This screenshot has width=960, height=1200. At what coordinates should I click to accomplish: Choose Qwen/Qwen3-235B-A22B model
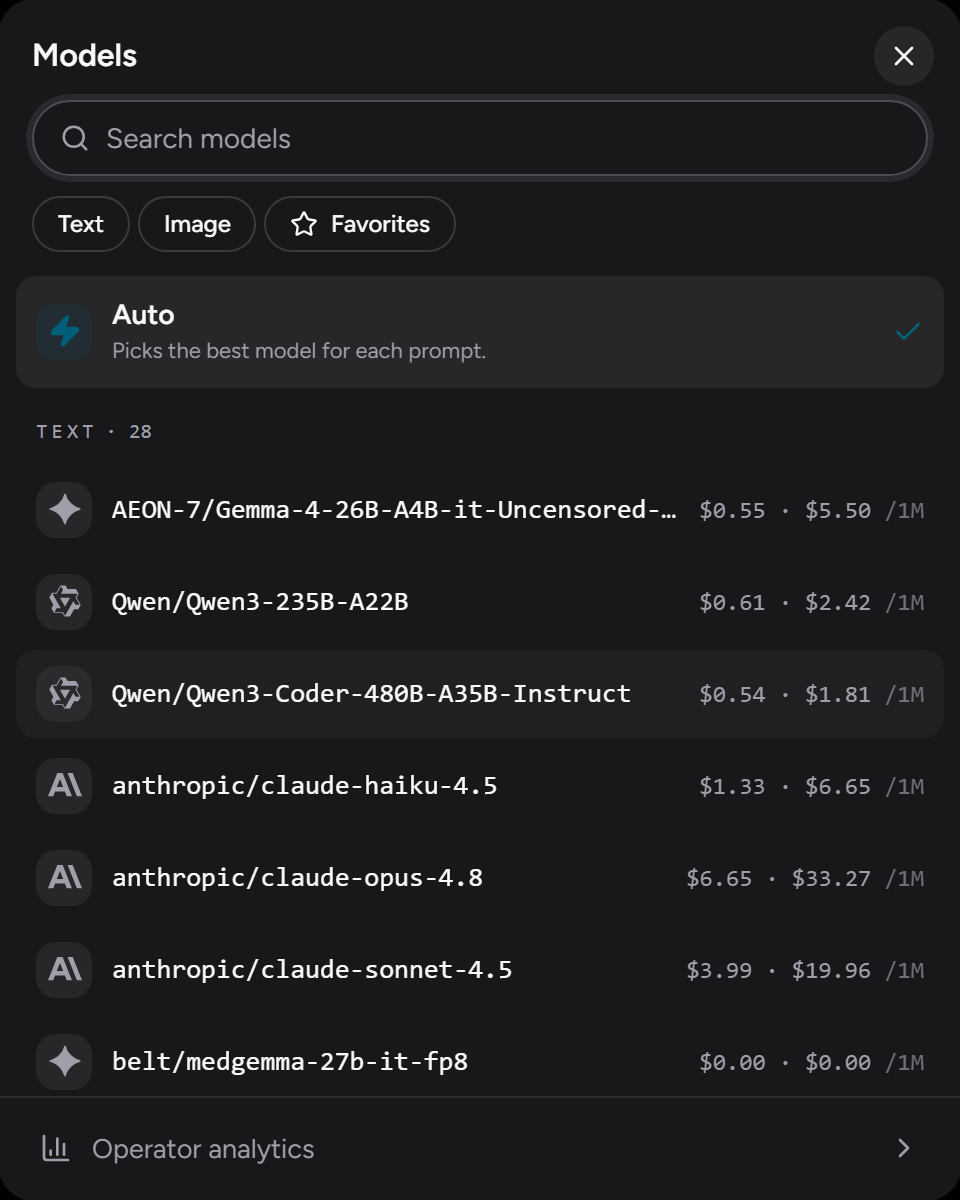480,602
